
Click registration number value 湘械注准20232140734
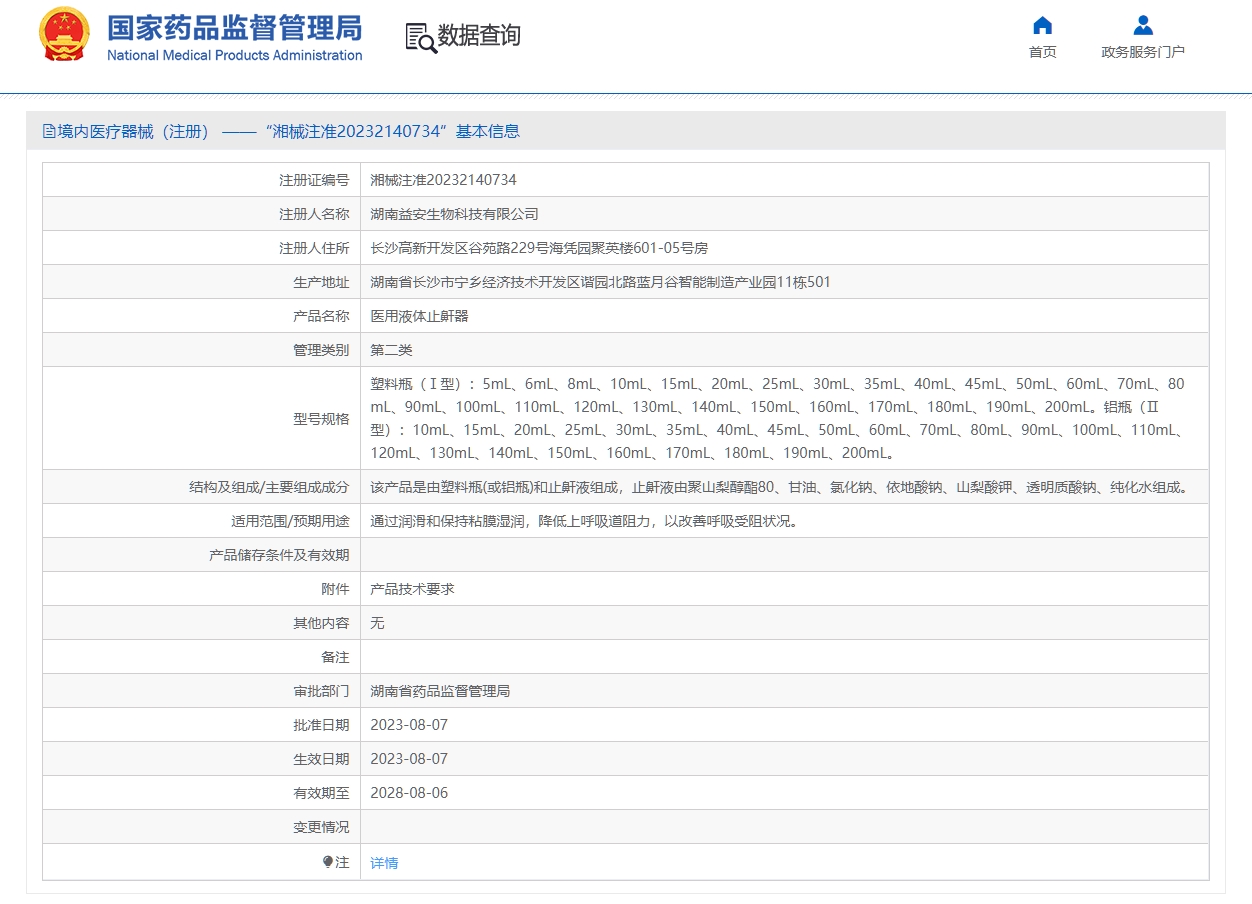(x=443, y=180)
